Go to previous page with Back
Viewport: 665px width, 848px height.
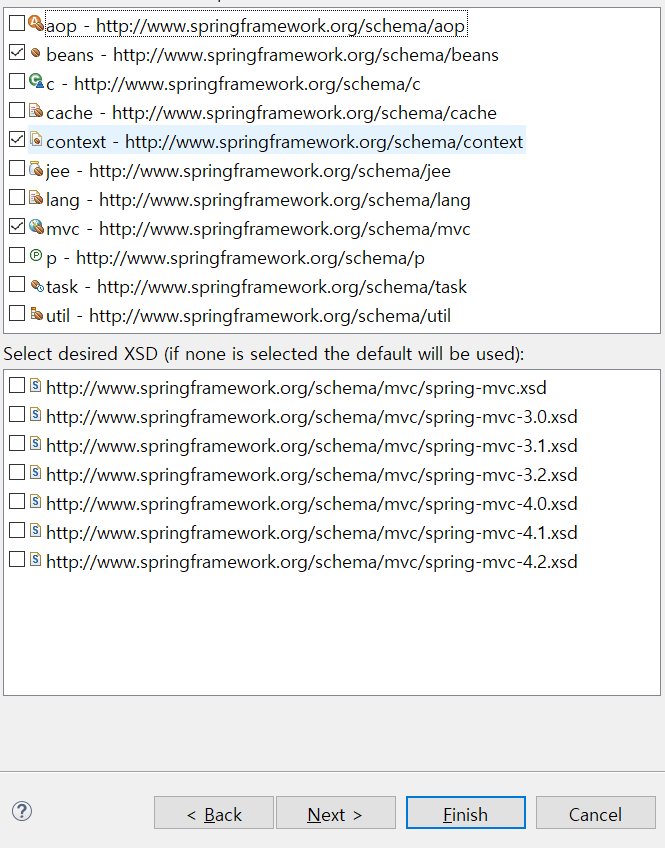214,813
